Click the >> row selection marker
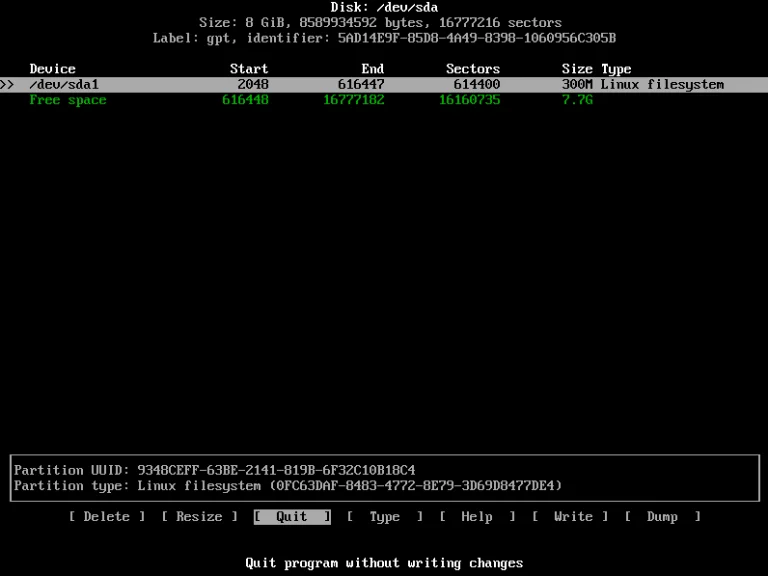Viewport: 768px width, 576px height. pos(7,85)
